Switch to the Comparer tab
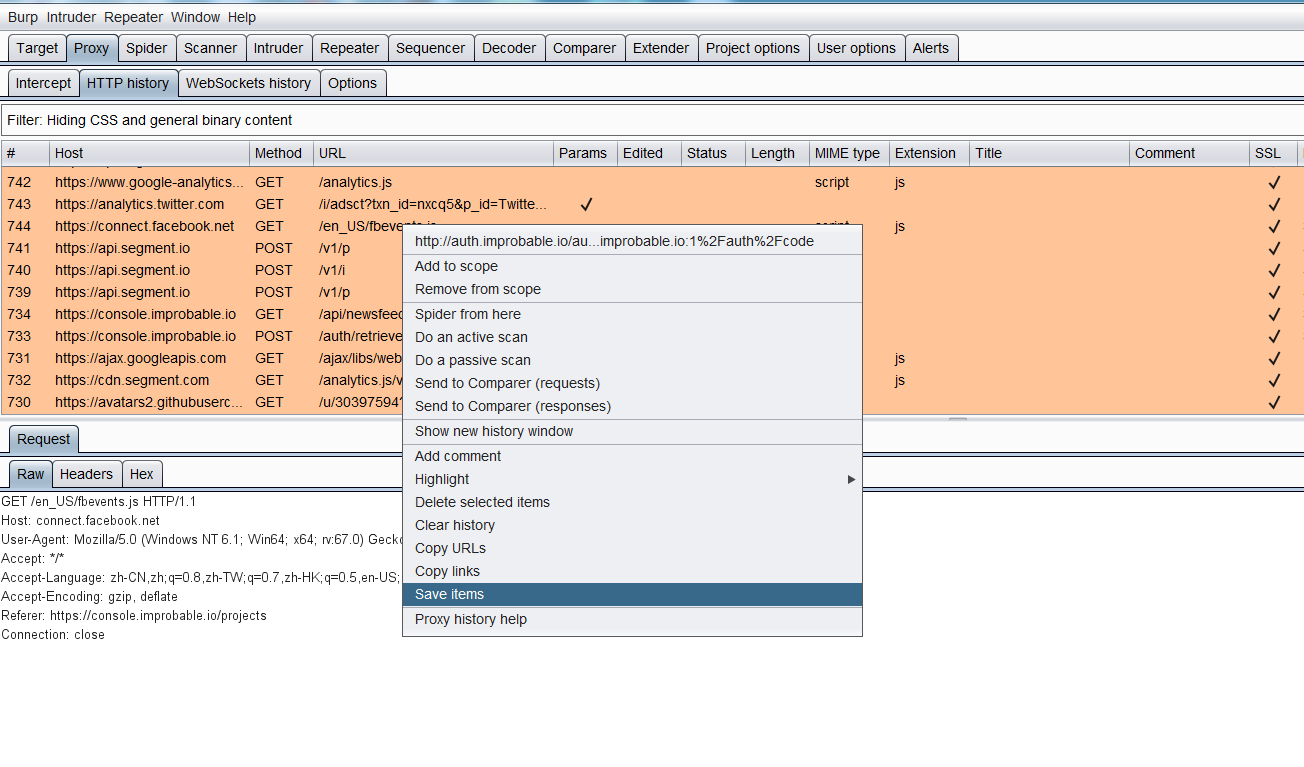 coord(585,48)
